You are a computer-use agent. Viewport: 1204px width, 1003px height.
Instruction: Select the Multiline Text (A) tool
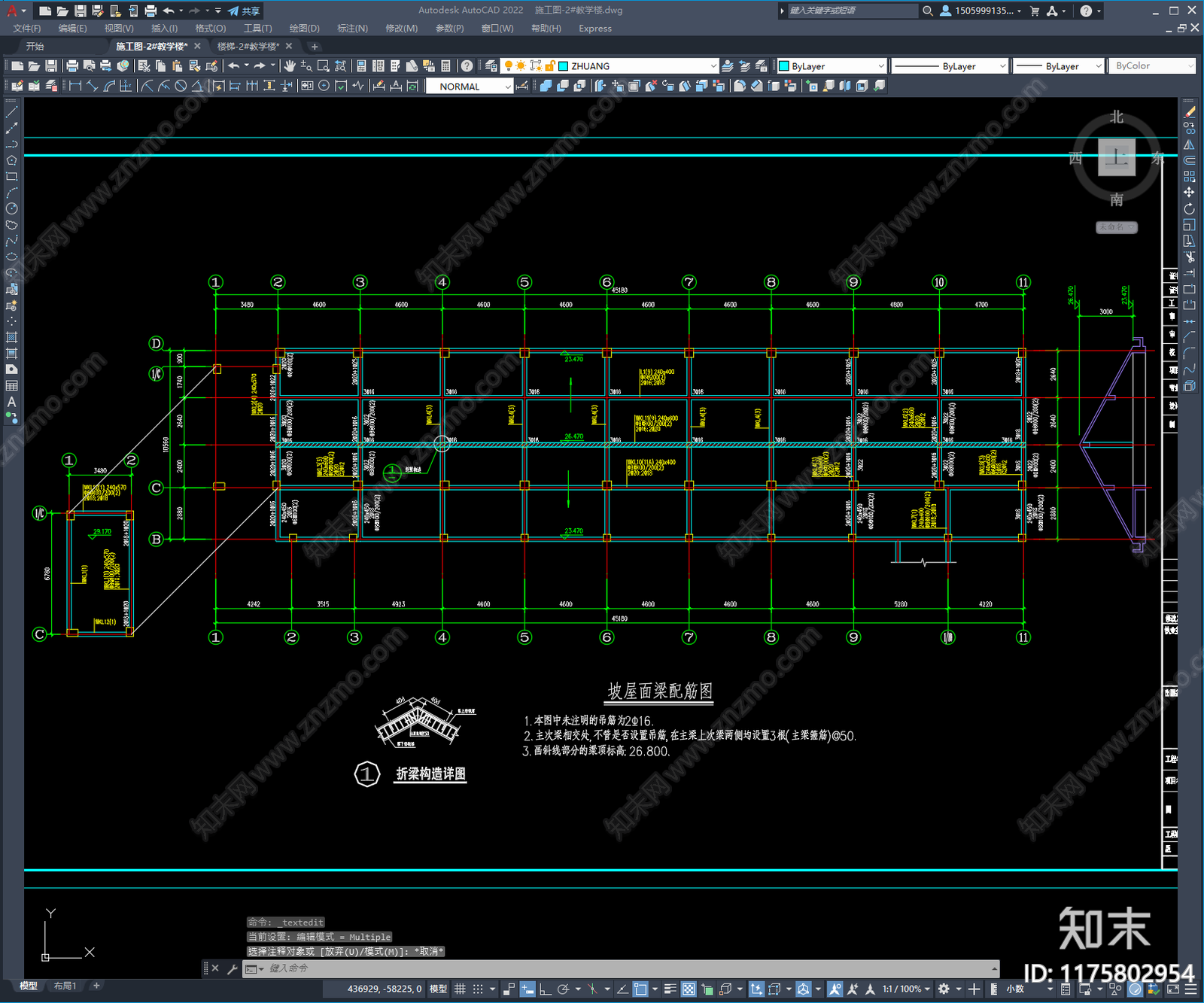tap(11, 402)
